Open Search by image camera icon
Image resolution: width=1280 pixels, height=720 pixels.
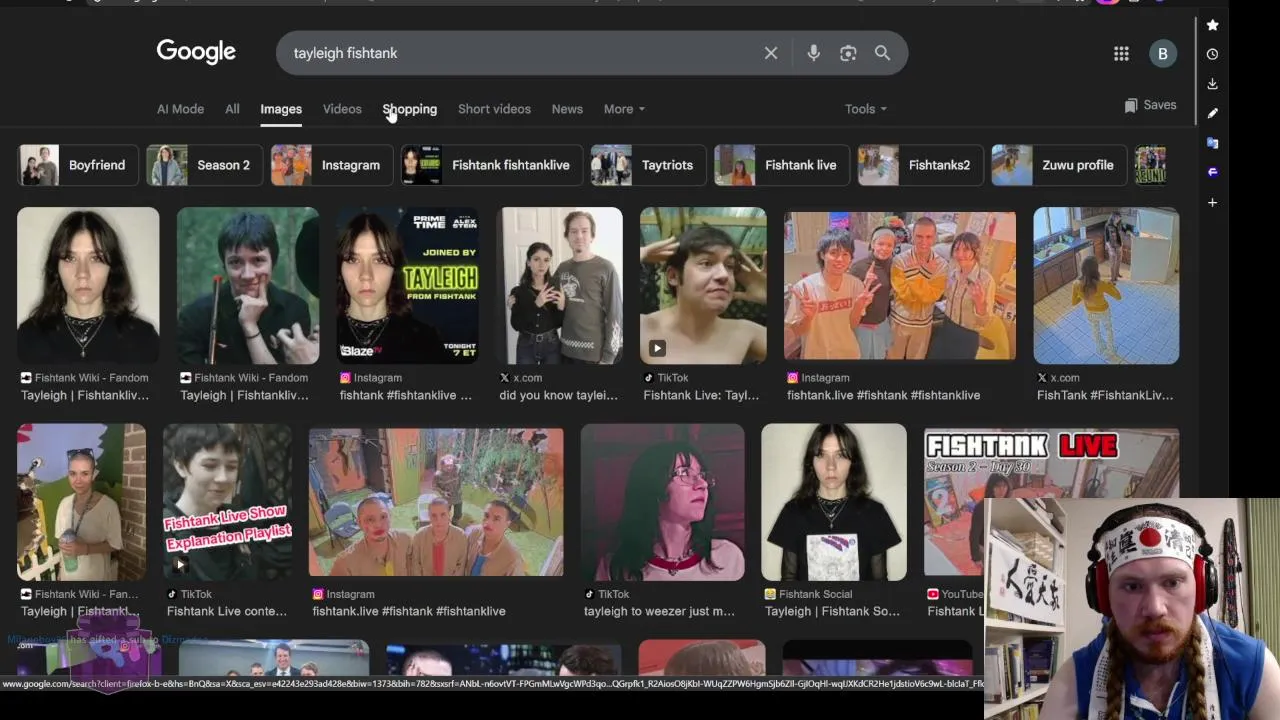(848, 53)
